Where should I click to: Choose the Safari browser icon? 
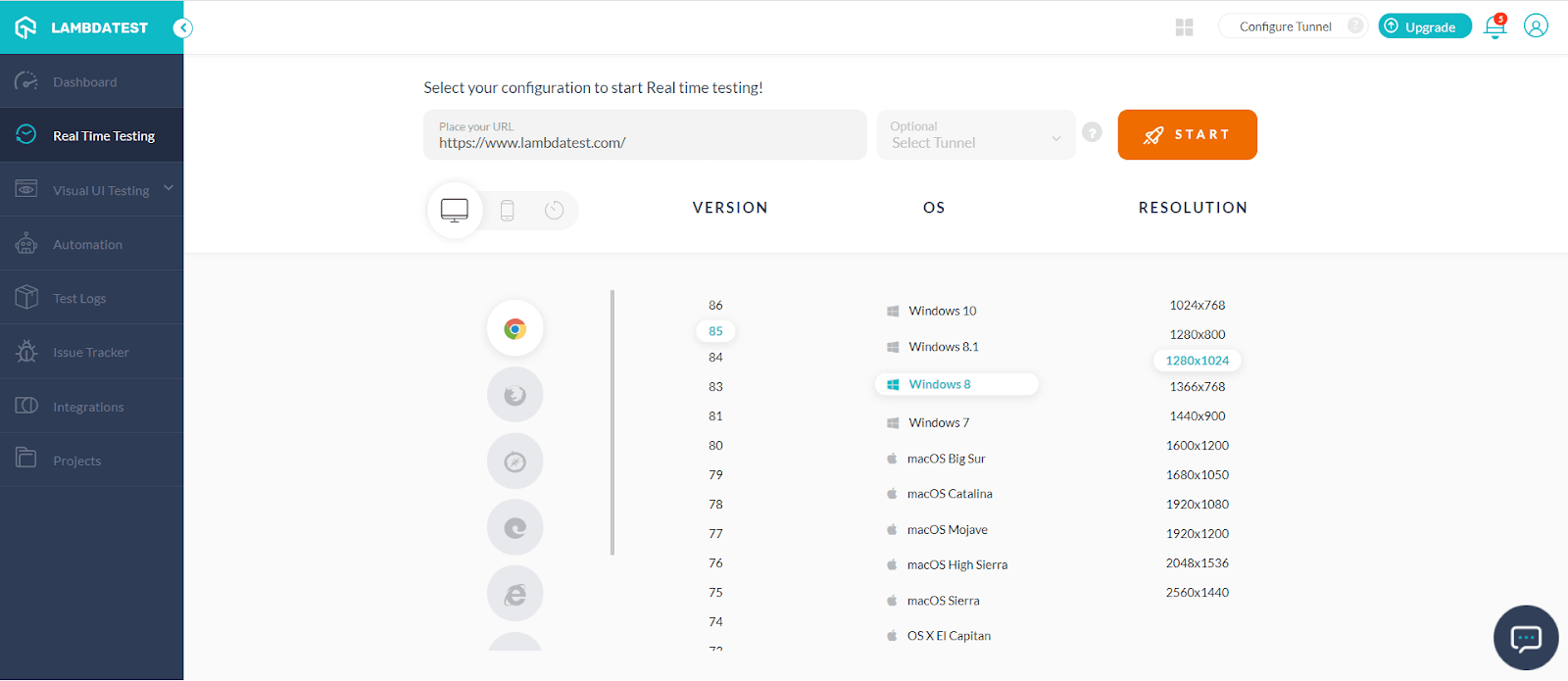click(x=514, y=462)
